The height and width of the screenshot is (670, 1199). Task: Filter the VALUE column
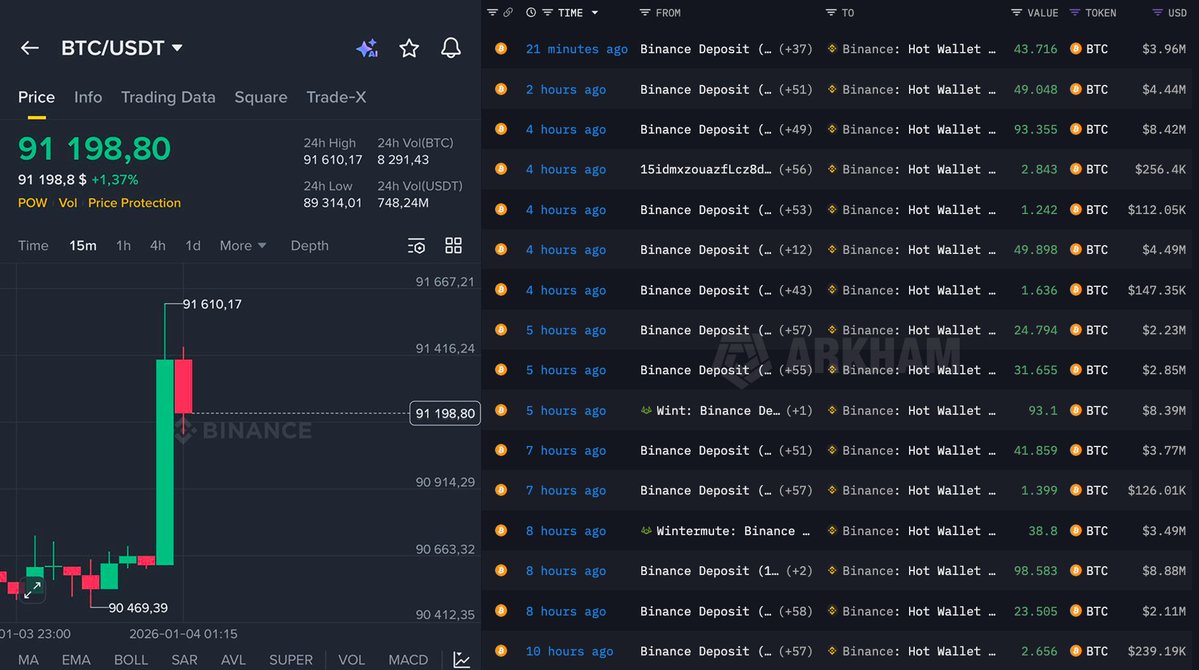(1016, 12)
